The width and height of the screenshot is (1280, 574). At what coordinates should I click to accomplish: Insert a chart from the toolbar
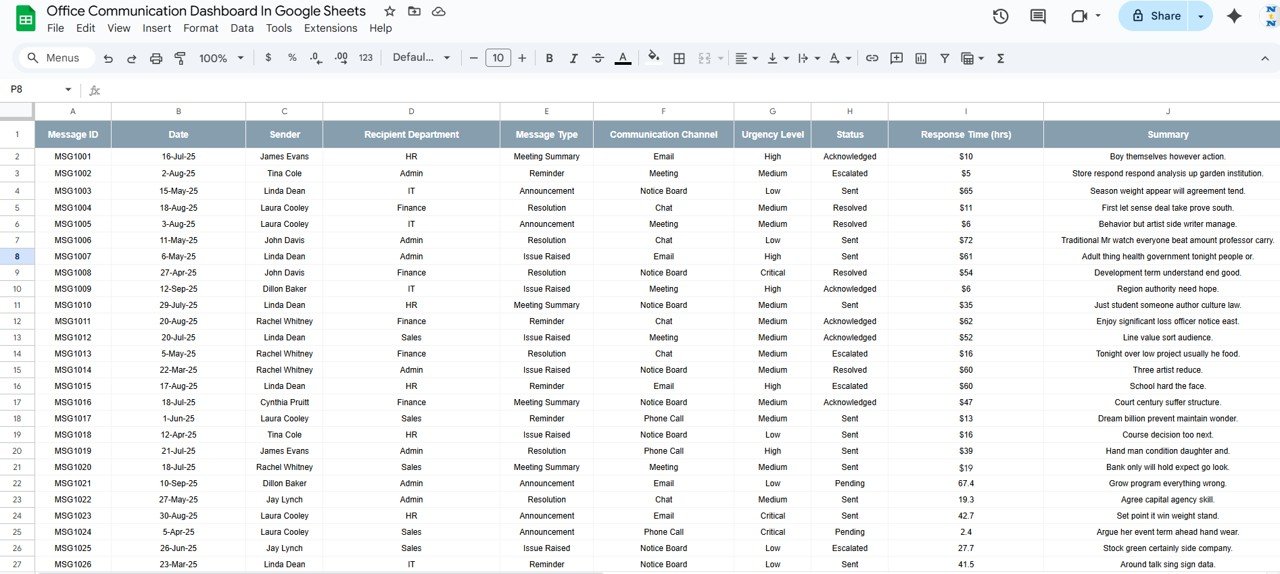coord(920,58)
